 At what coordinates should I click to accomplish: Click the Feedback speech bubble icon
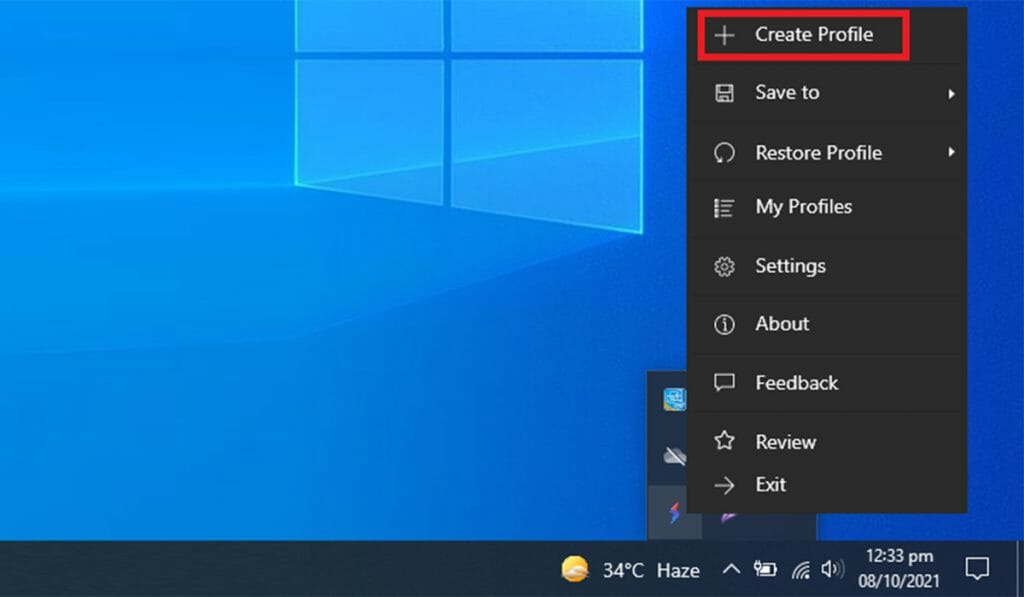point(724,383)
